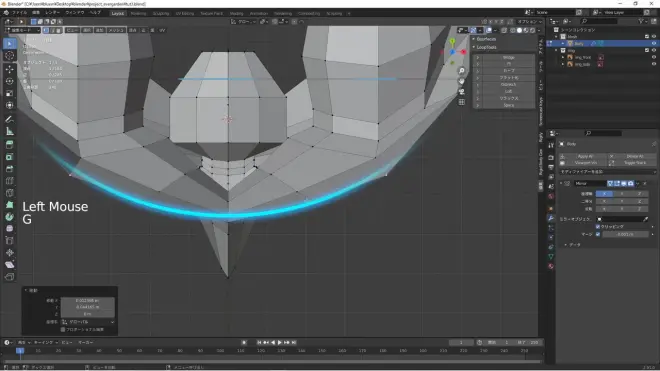Open transform orientation dropdown in header
The width and height of the screenshot is (660, 371).
[x=244, y=21]
